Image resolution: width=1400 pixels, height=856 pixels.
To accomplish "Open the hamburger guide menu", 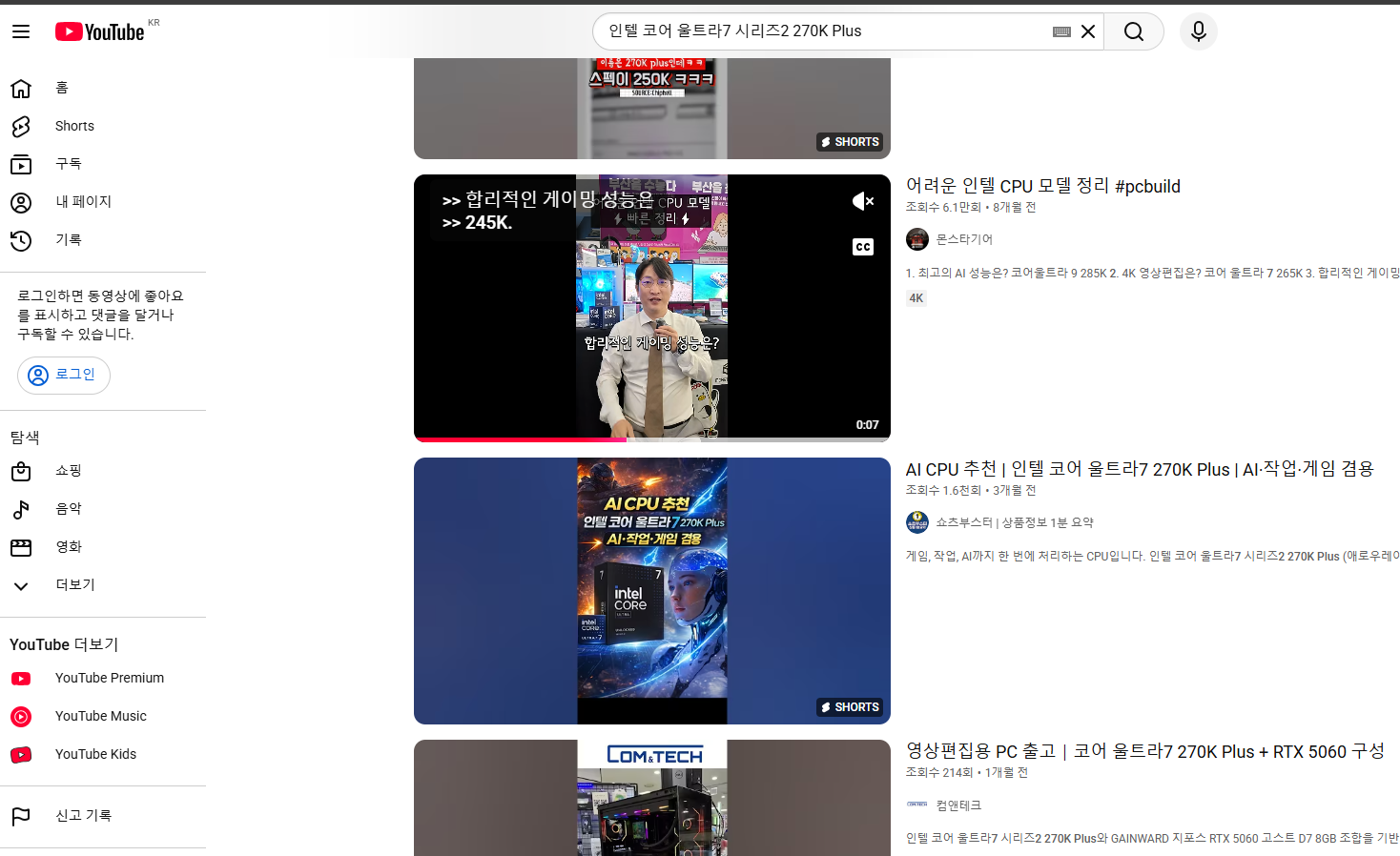I will tap(21, 31).
